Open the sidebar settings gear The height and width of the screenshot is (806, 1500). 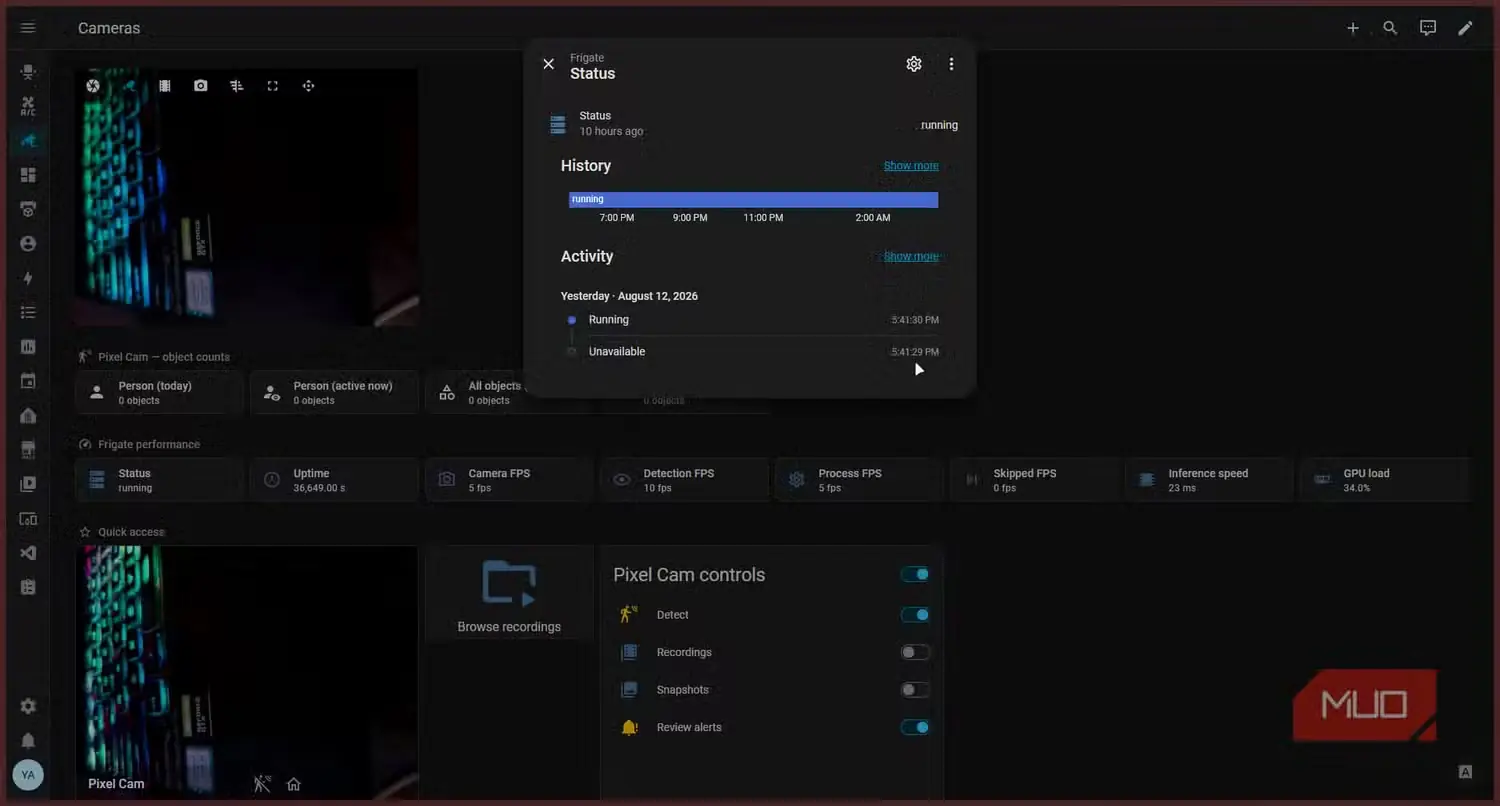click(x=28, y=706)
